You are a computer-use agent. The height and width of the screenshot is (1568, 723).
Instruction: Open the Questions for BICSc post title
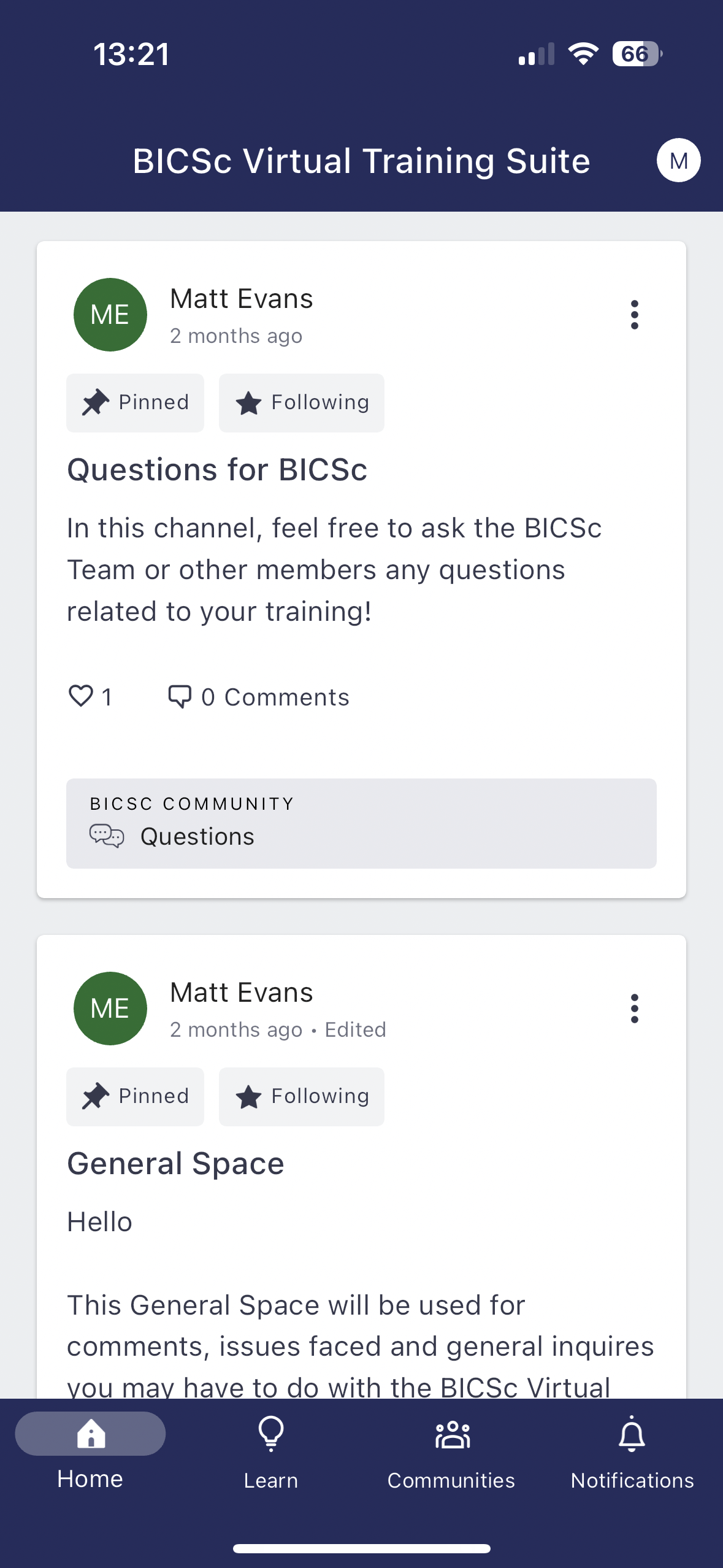[217, 470]
